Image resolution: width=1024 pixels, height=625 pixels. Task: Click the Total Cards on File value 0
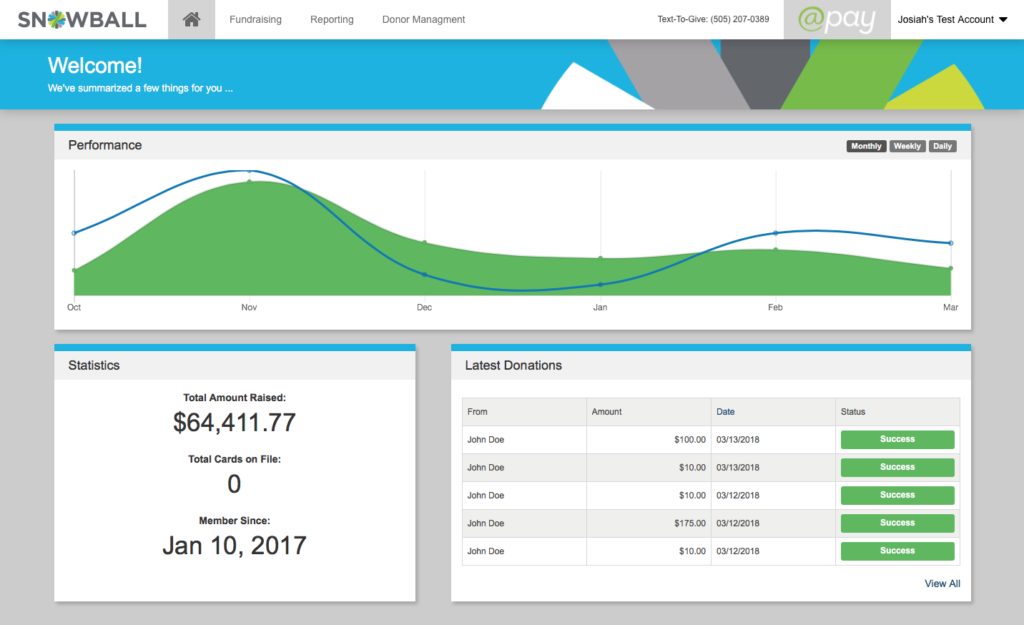coord(234,484)
